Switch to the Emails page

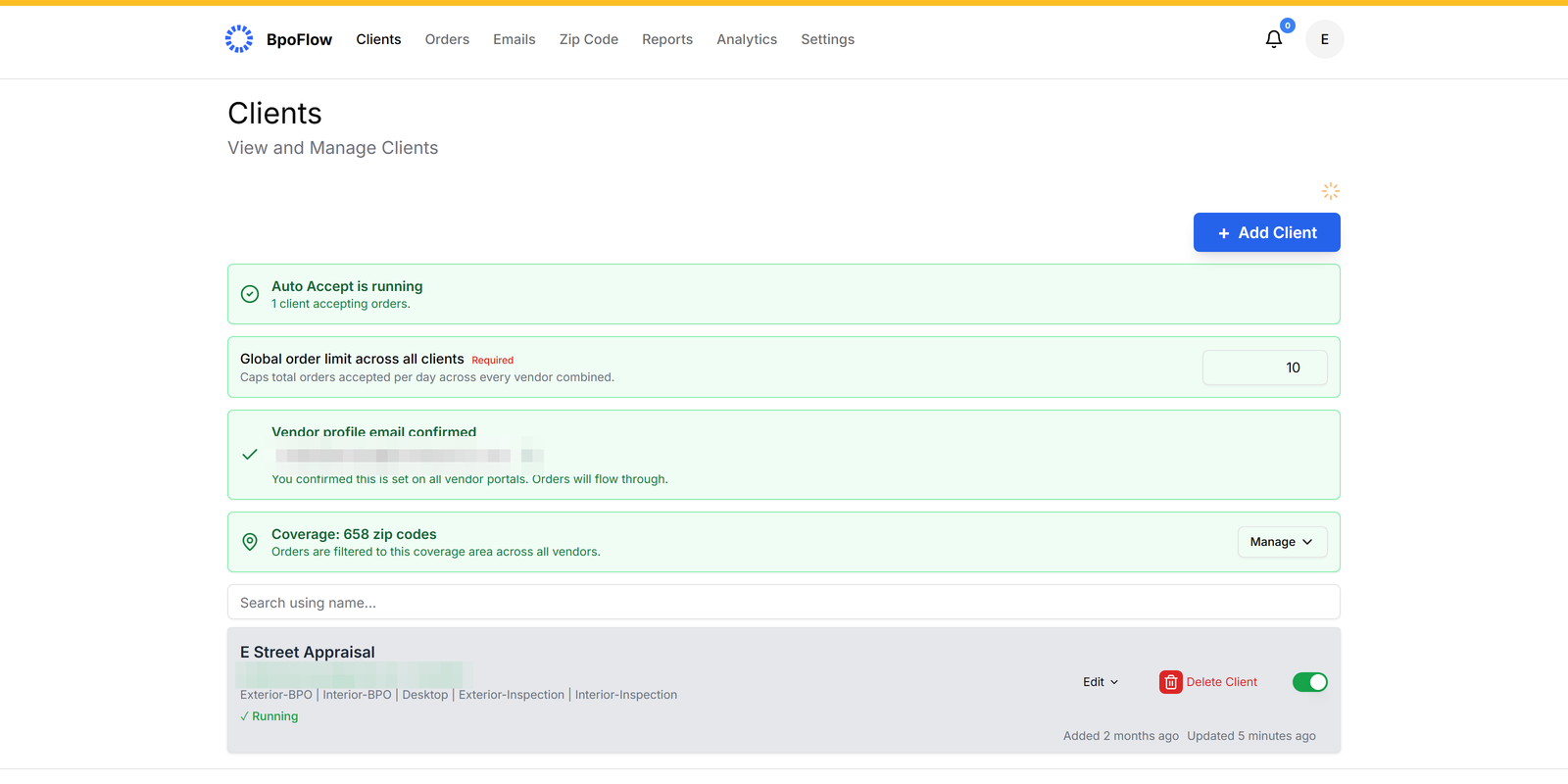pos(514,39)
